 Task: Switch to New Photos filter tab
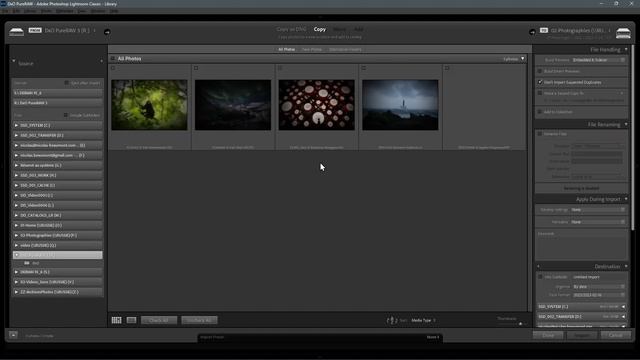point(312,49)
